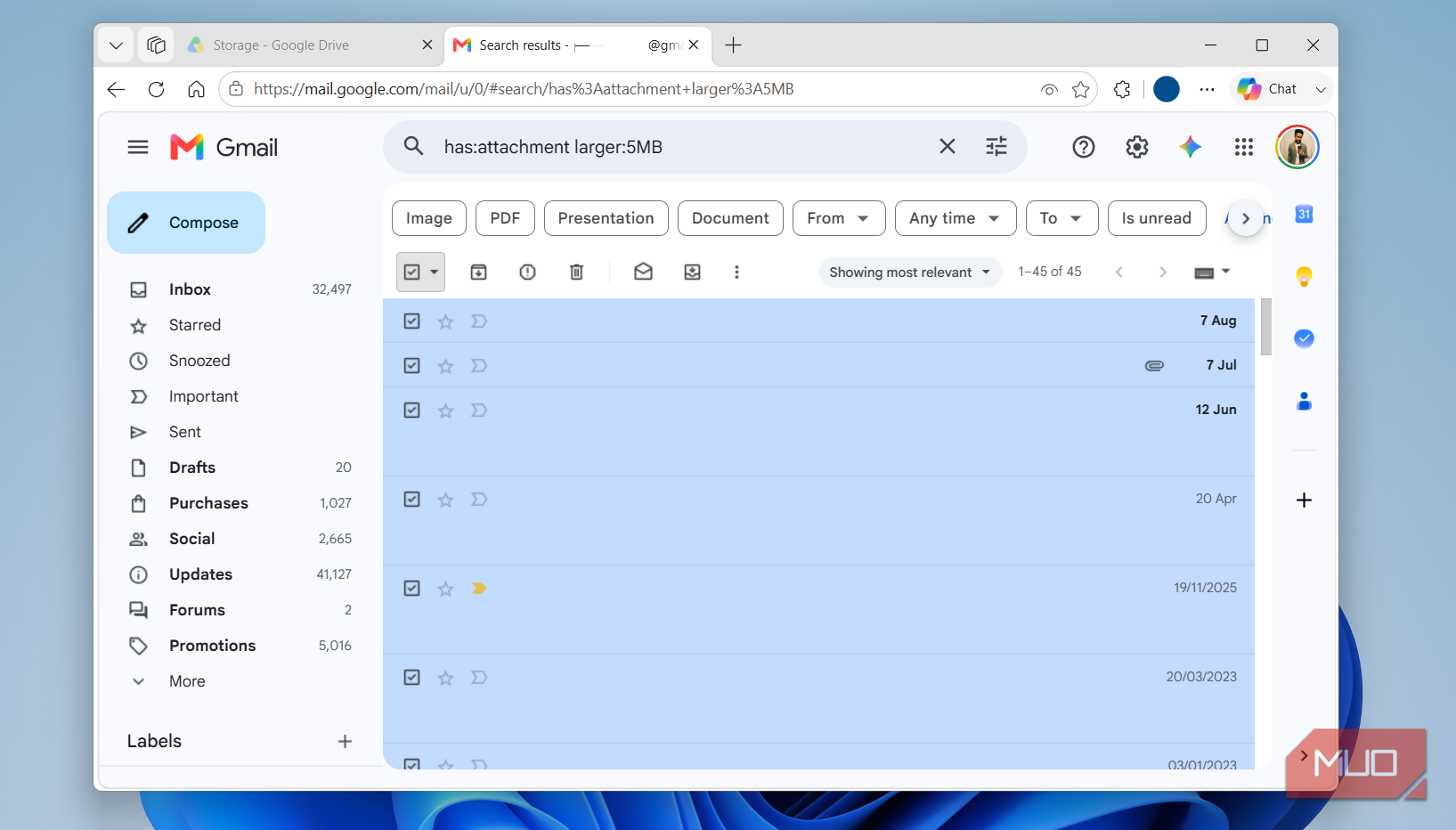Open the Showing most relevant dropdown
Image resolution: width=1456 pixels, height=830 pixels.
(x=910, y=273)
